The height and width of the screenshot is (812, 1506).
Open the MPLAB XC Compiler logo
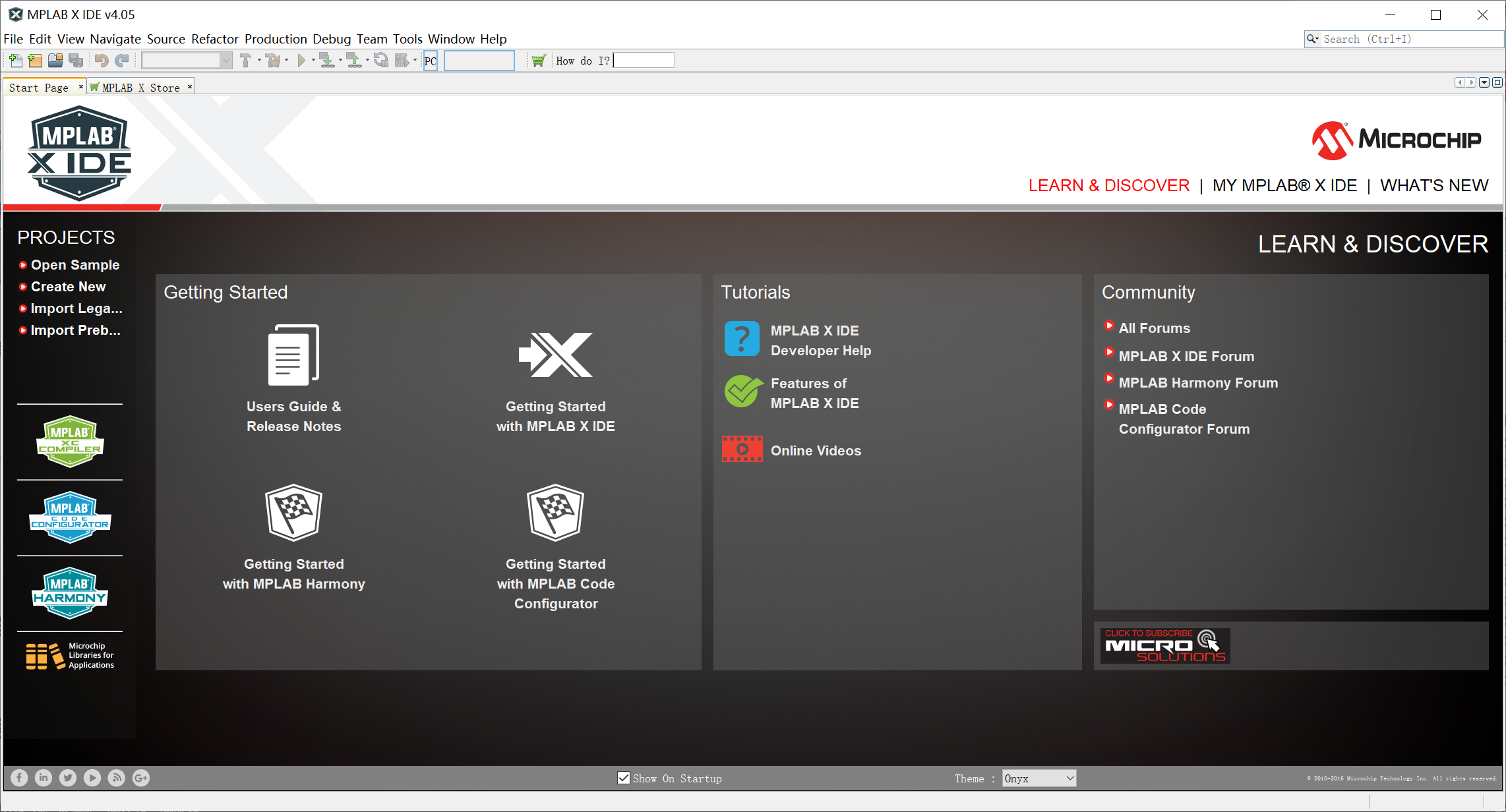pos(70,442)
